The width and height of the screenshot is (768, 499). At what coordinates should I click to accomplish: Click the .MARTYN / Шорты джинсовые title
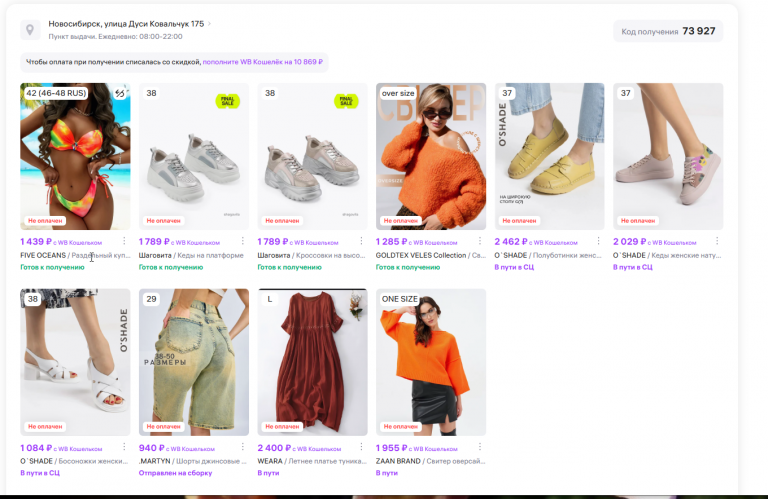click(x=192, y=461)
